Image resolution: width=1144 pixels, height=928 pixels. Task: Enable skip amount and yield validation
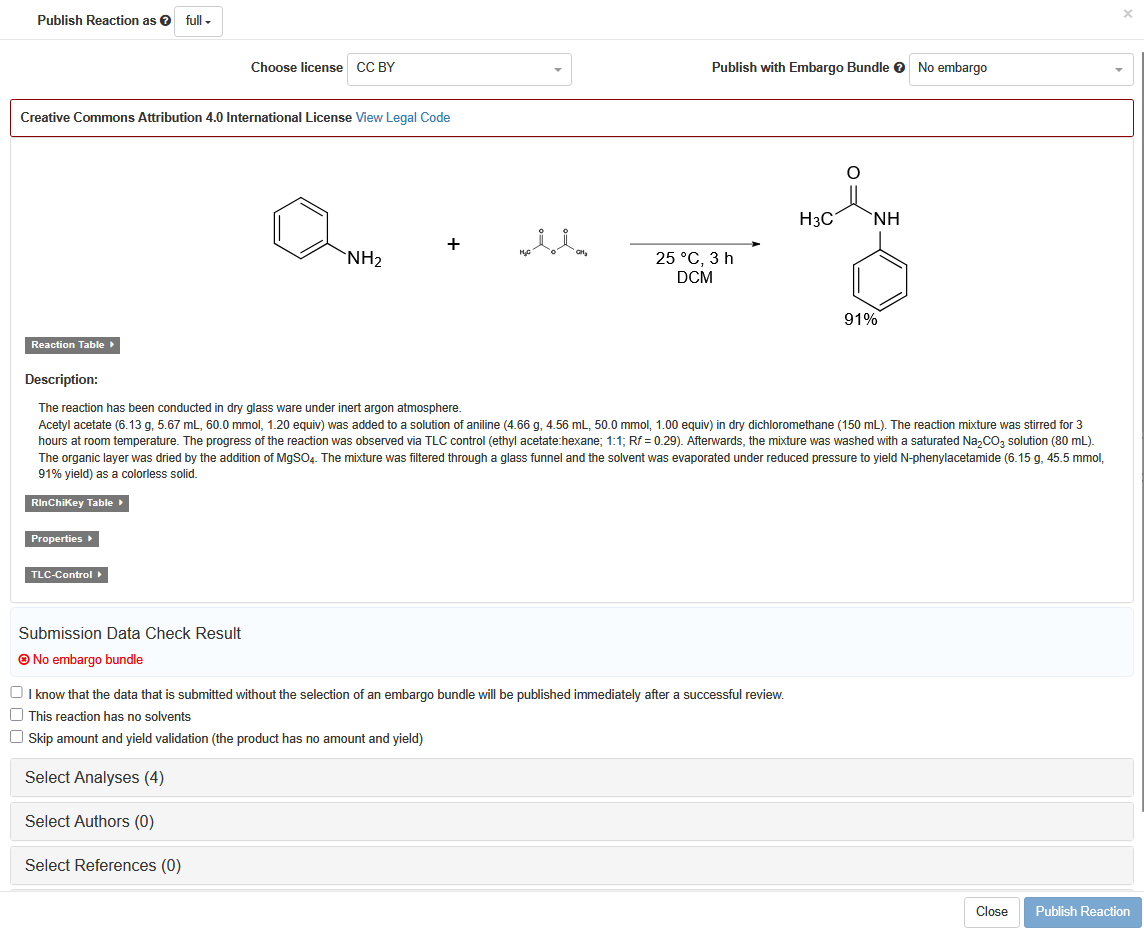coord(17,737)
